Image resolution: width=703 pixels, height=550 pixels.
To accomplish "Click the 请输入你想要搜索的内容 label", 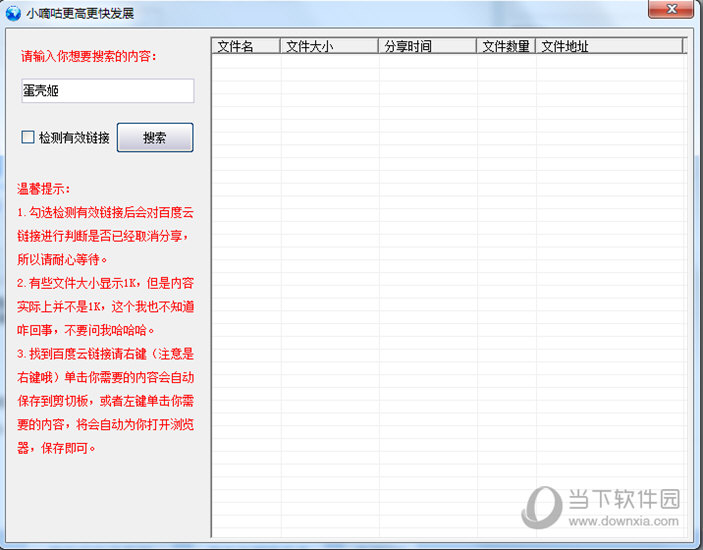I will pos(89,56).
